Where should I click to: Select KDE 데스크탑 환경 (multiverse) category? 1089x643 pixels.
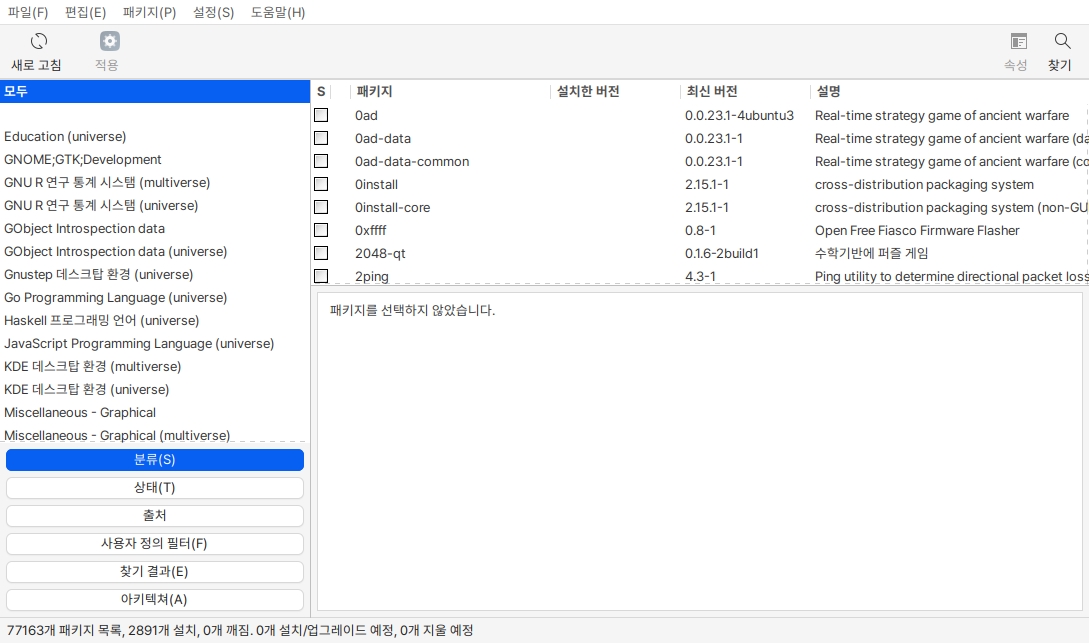(93, 366)
